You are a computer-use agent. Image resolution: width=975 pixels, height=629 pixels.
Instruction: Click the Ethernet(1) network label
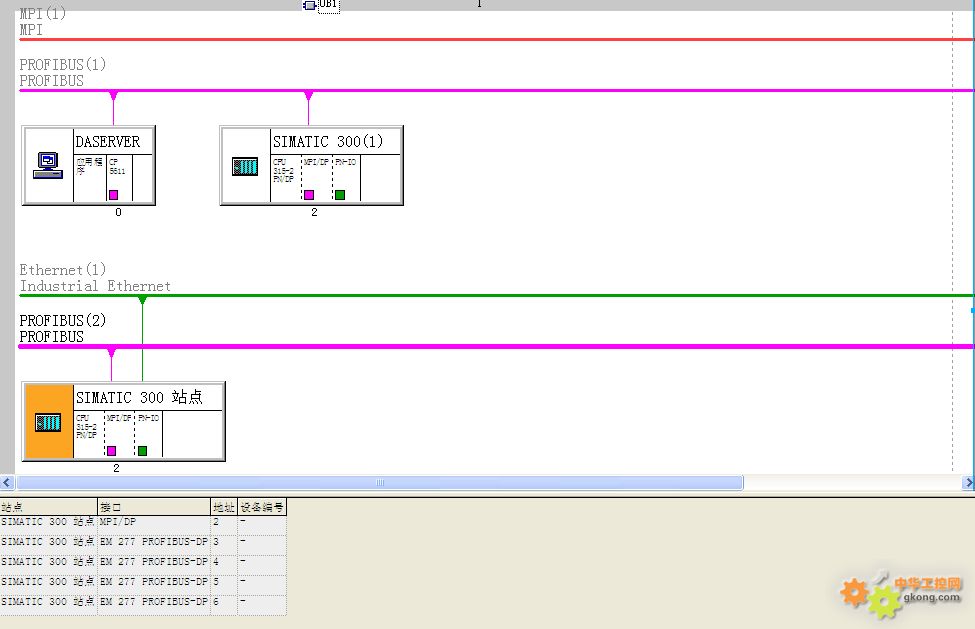click(63, 270)
